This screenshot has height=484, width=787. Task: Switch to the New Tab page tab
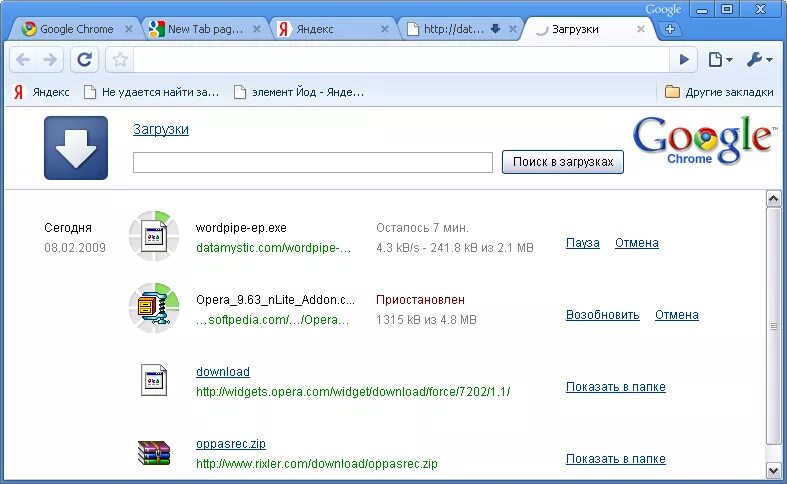tap(205, 29)
